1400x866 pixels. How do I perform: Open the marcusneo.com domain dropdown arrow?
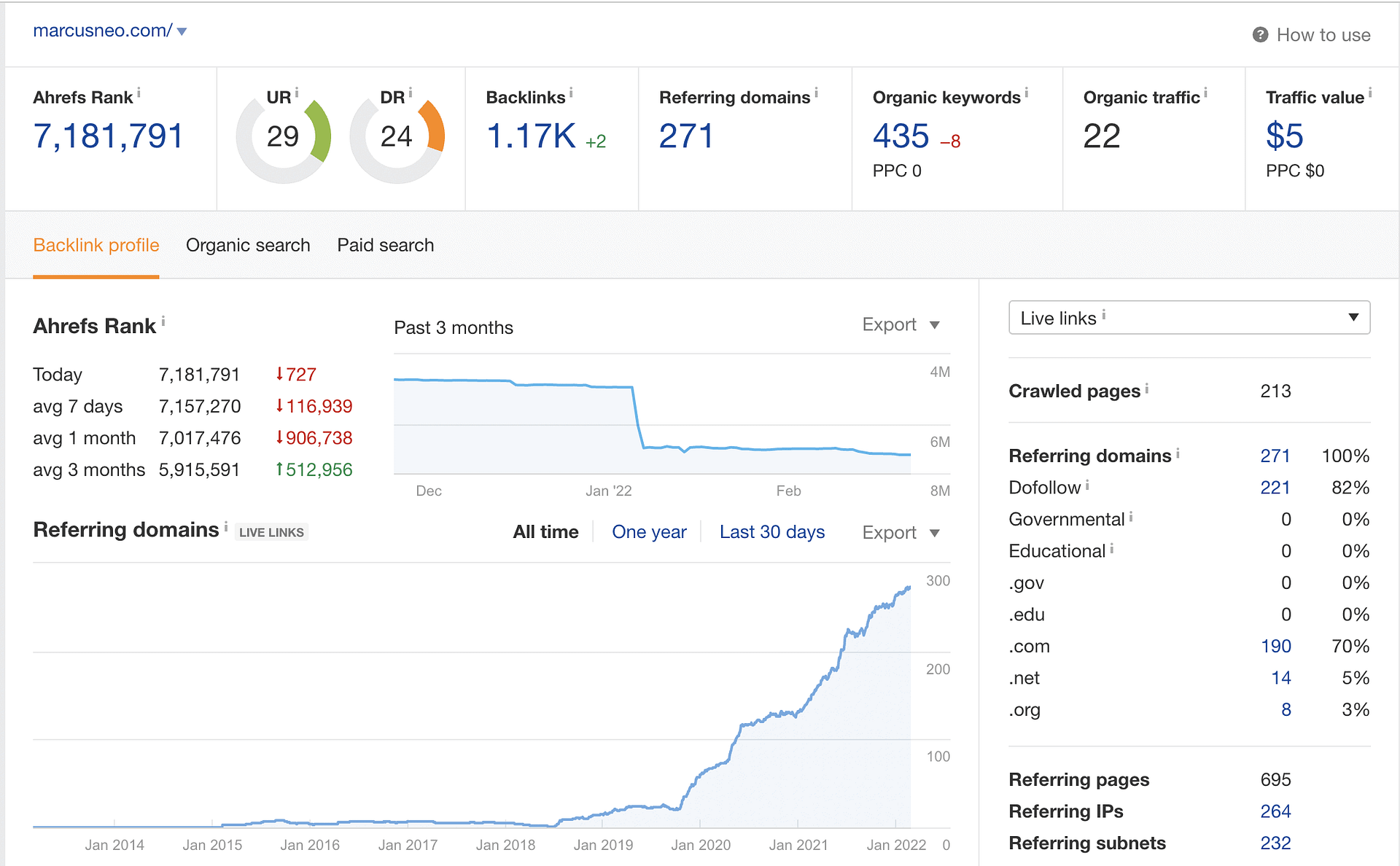pyautogui.click(x=182, y=31)
